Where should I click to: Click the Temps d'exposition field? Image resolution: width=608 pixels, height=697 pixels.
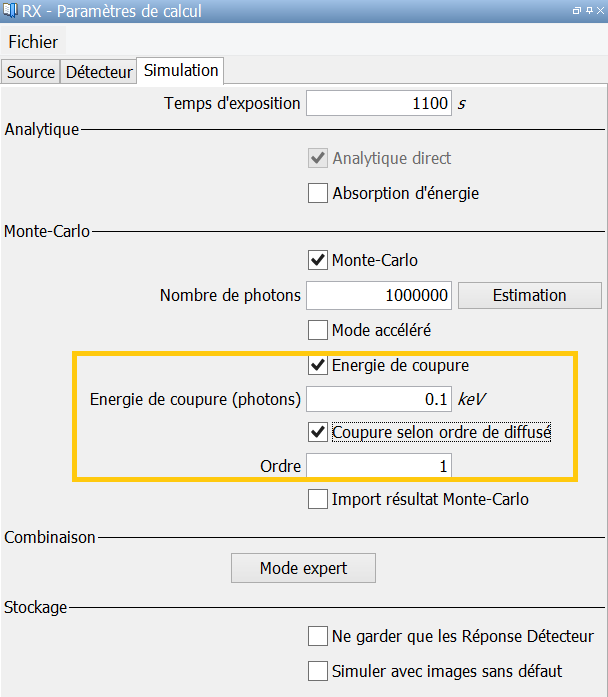(378, 103)
